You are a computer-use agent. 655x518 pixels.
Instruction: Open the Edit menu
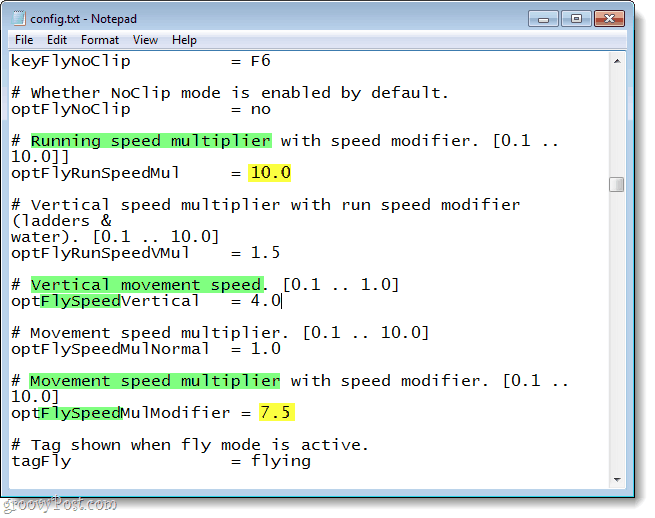point(57,40)
